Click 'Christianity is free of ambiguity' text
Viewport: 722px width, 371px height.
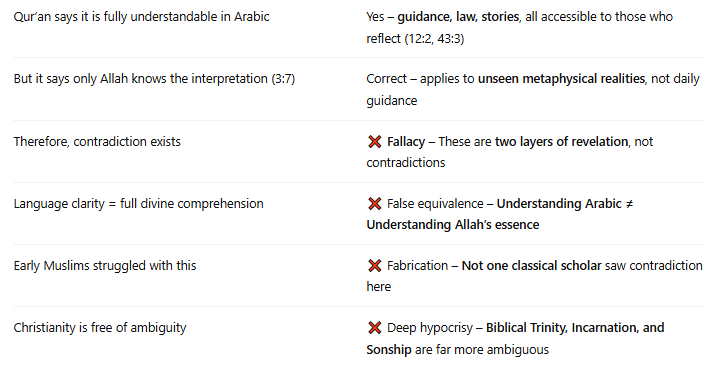coord(99,328)
